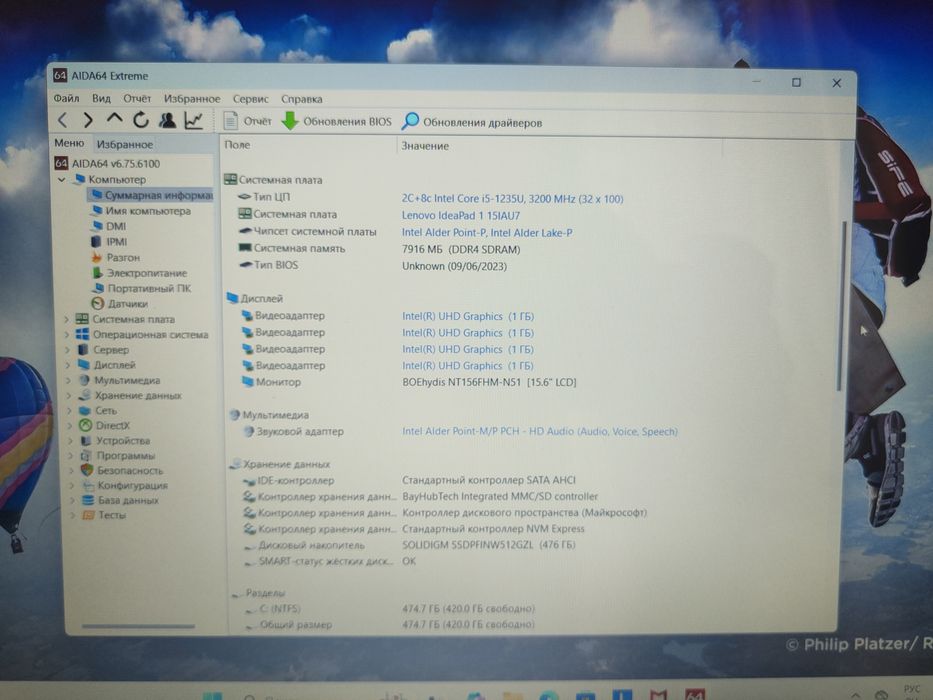Click the База данных icon
This screenshot has width=933, height=700.
(x=88, y=500)
